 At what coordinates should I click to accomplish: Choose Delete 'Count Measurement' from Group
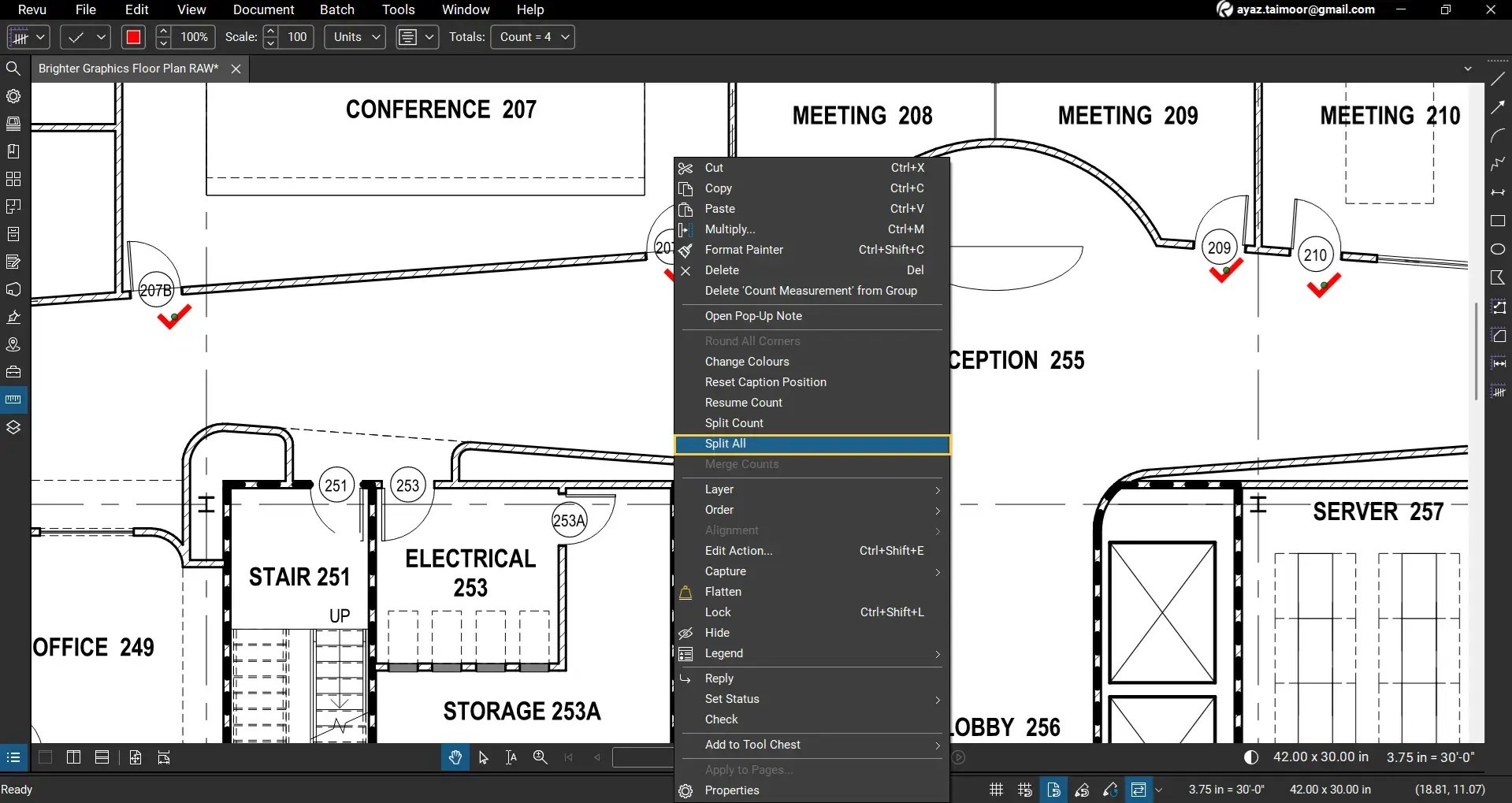coord(811,290)
